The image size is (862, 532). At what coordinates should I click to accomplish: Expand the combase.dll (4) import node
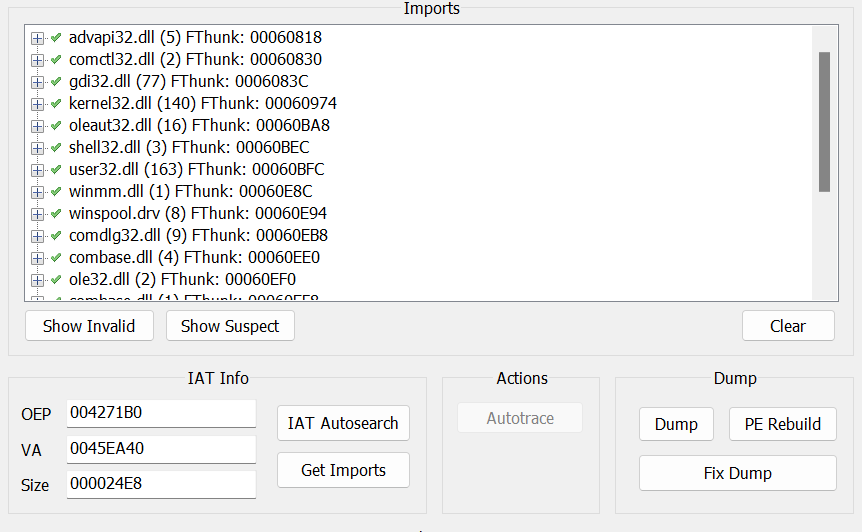[37, 258]
